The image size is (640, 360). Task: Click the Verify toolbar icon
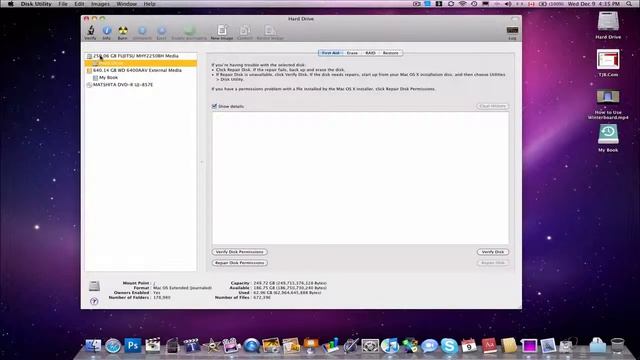point(90,32)
